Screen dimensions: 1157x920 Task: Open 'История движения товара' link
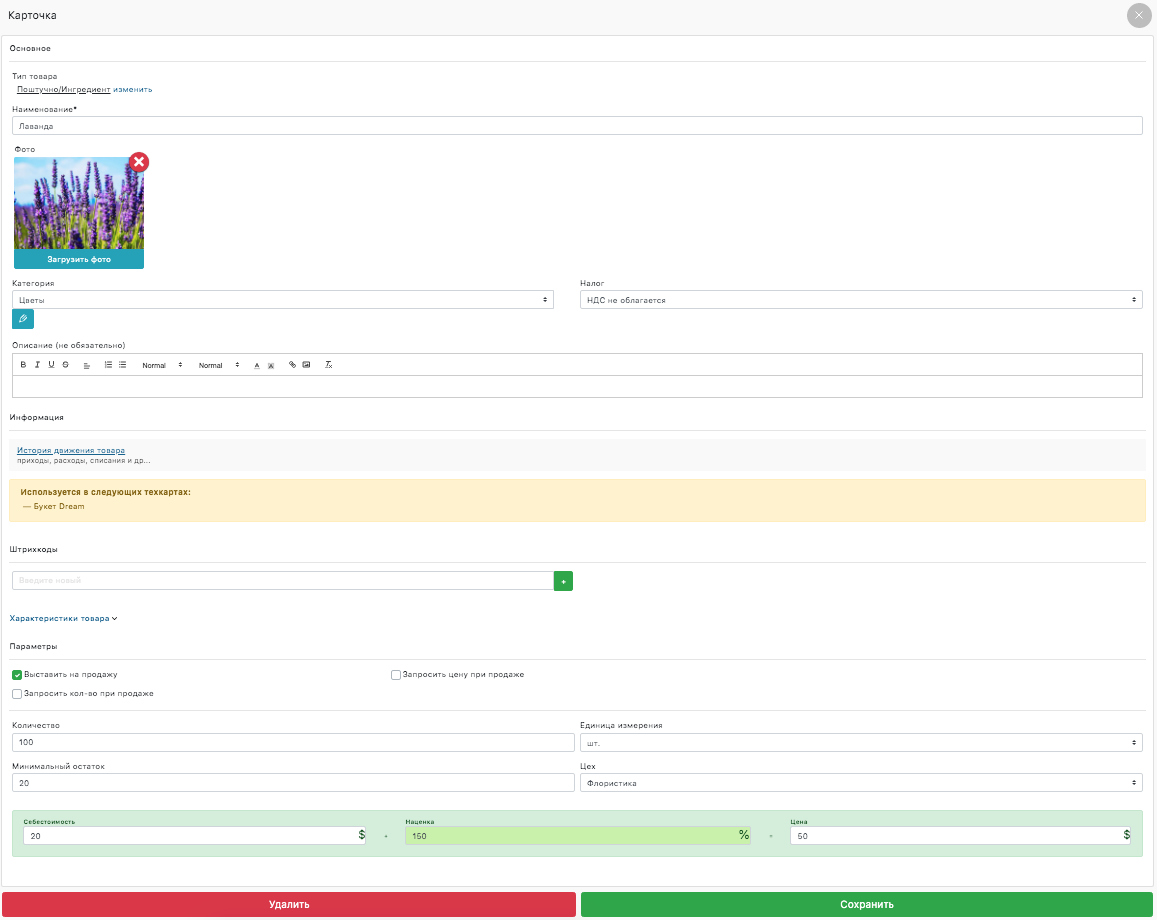click(70, 451)
